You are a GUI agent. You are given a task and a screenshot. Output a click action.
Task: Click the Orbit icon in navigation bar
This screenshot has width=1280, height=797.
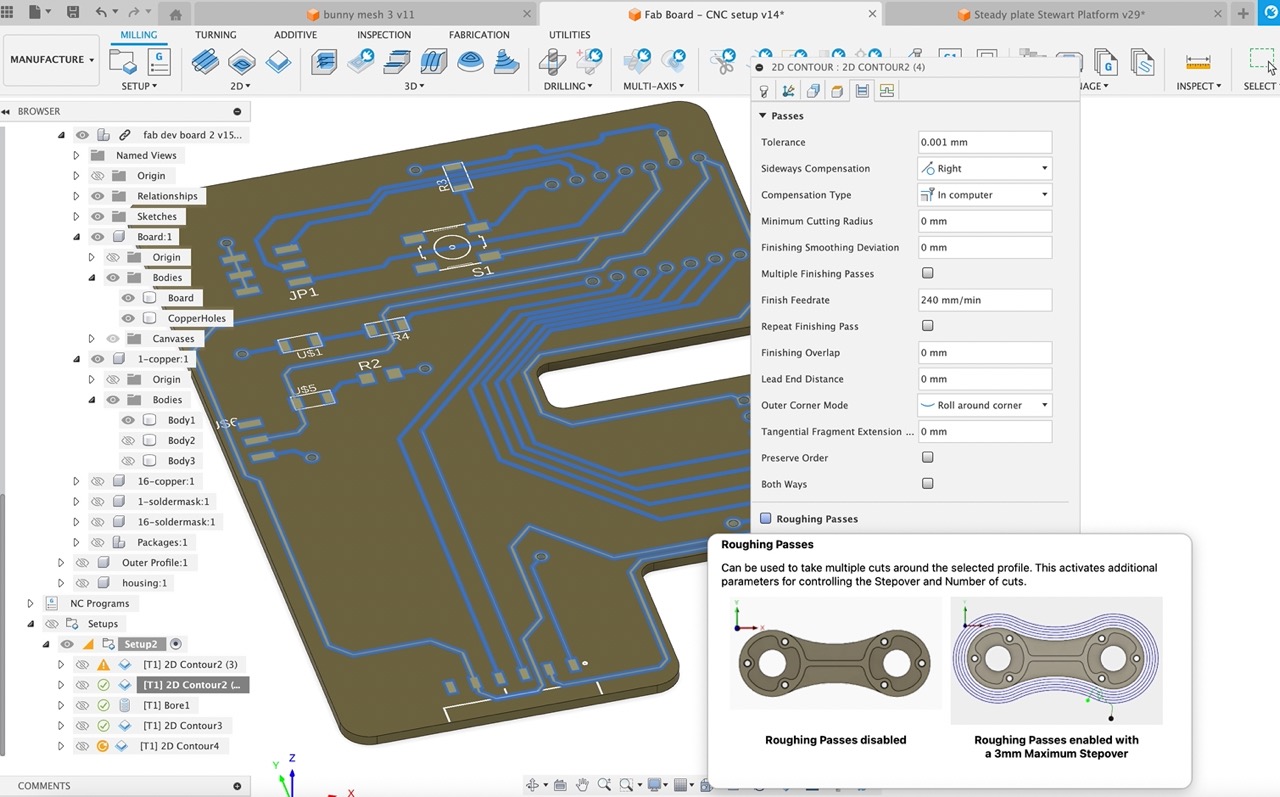(x=533, y=785)
